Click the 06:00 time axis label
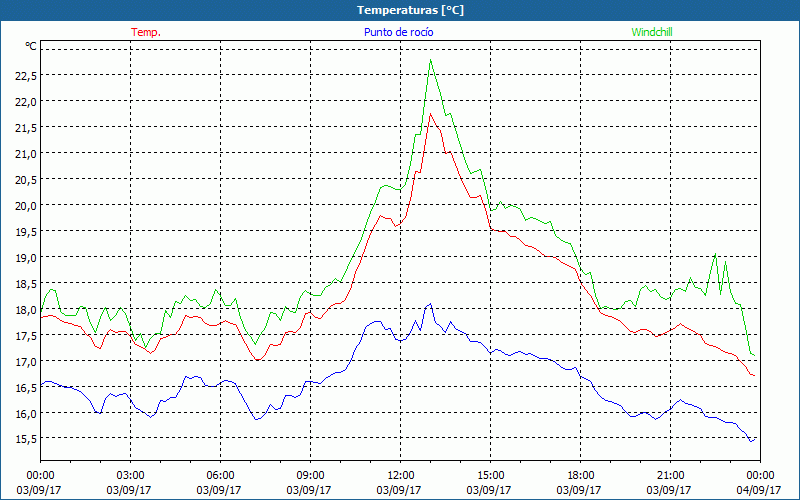 coord(220,475)
